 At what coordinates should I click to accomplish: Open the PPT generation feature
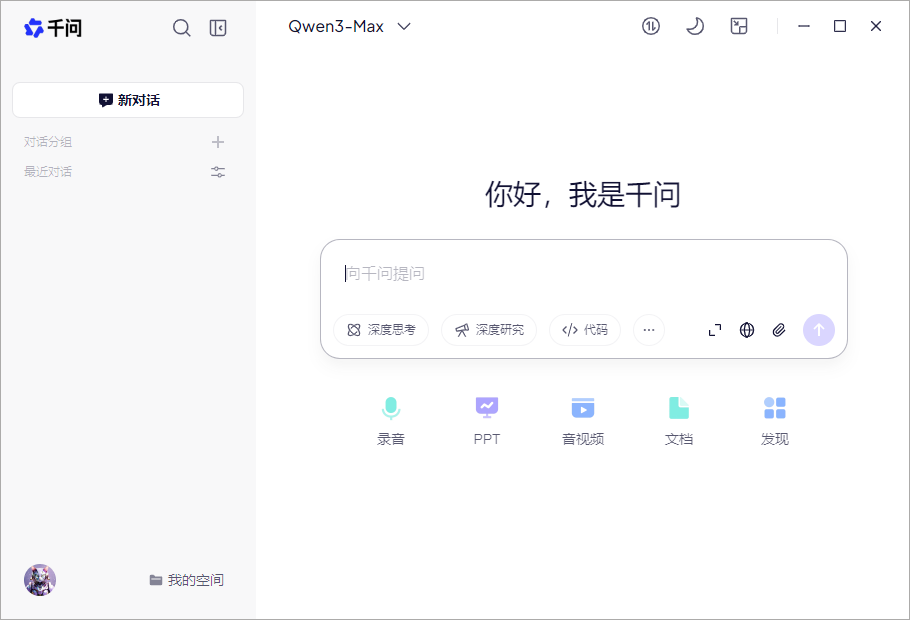pos(487,421)
